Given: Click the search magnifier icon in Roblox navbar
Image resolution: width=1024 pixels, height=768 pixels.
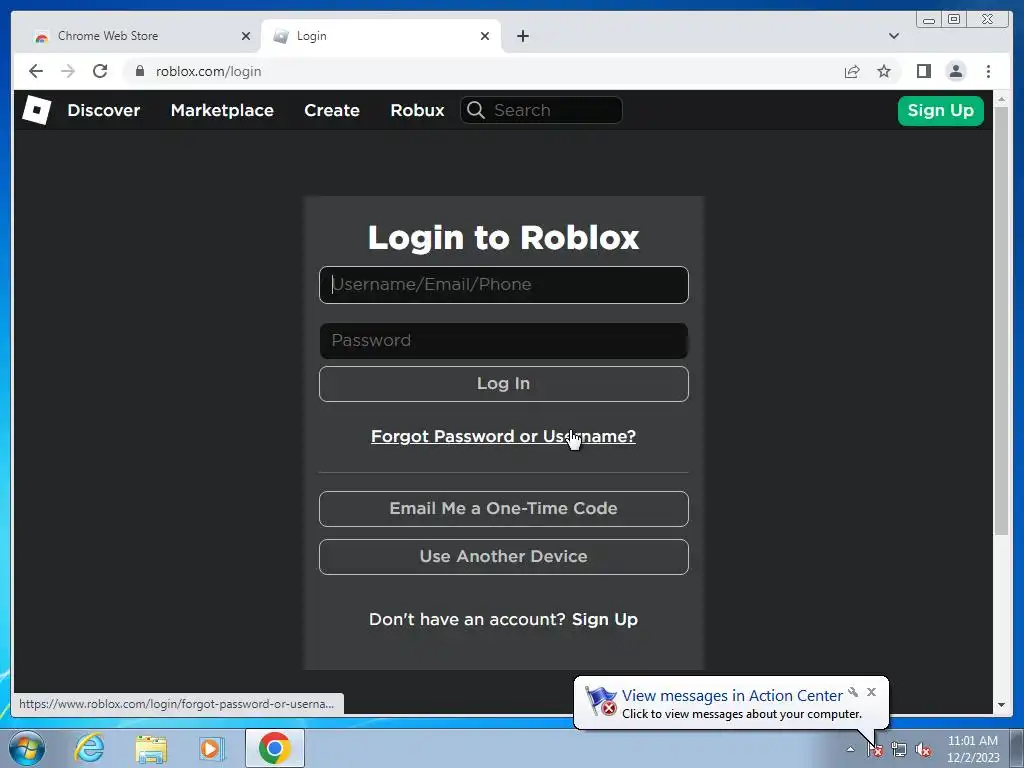Looking at the screenshot, I should (x=476, y=110).
